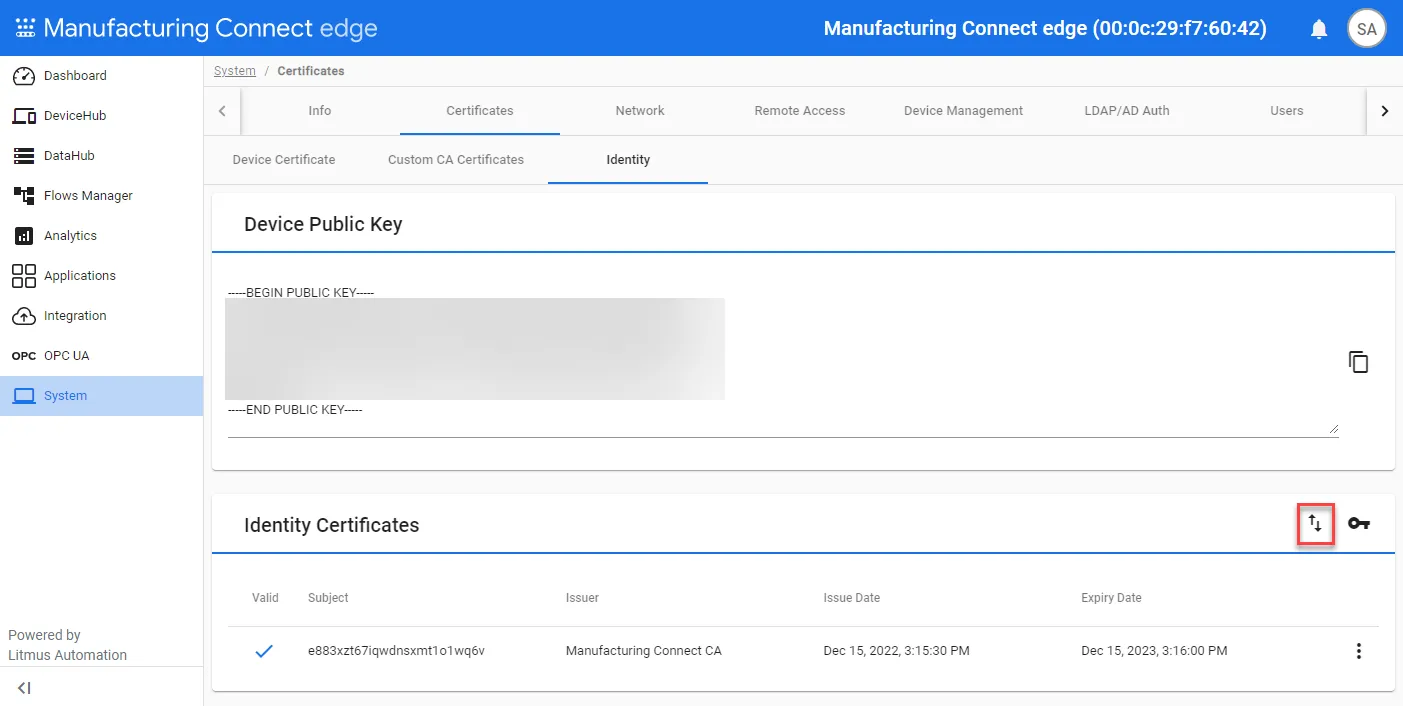Open Custom CA Certificates sub-tab
The height and width of the screenshot is (706, 1403).
456,160
